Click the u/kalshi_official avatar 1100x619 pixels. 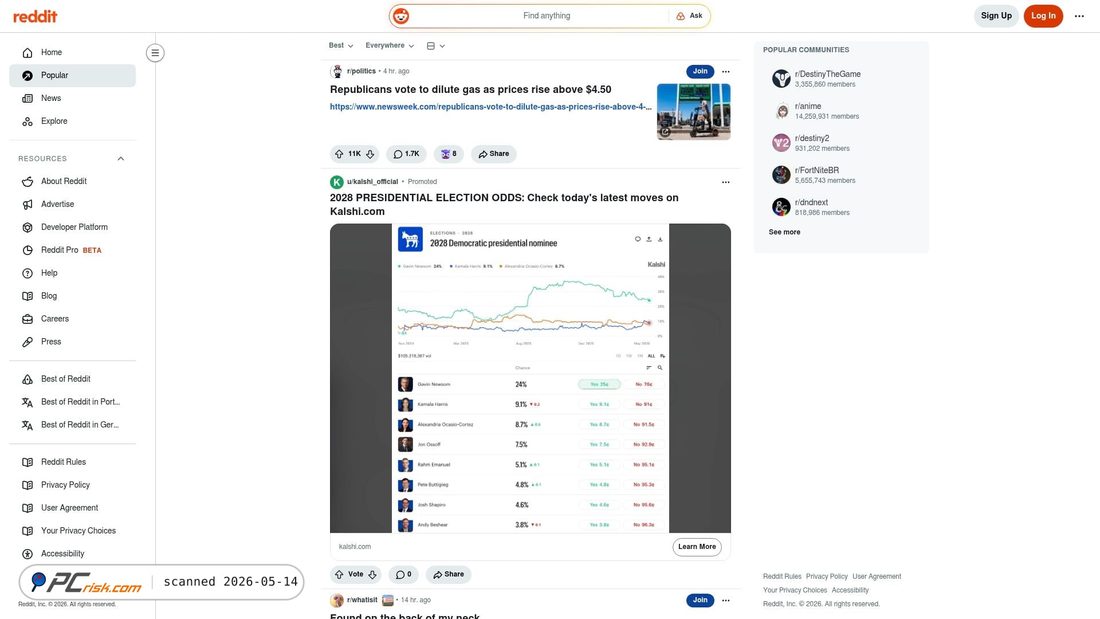pos(337,182)
